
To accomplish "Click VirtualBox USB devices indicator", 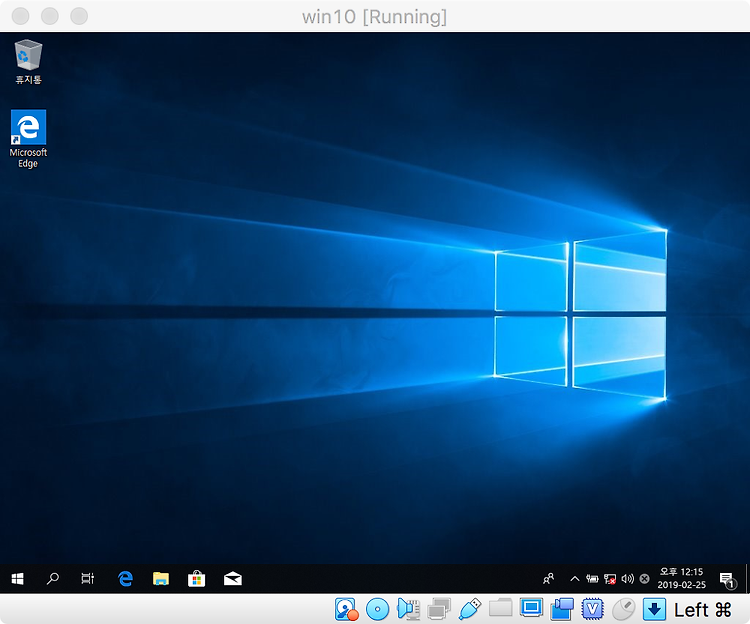I will (470, 609).
